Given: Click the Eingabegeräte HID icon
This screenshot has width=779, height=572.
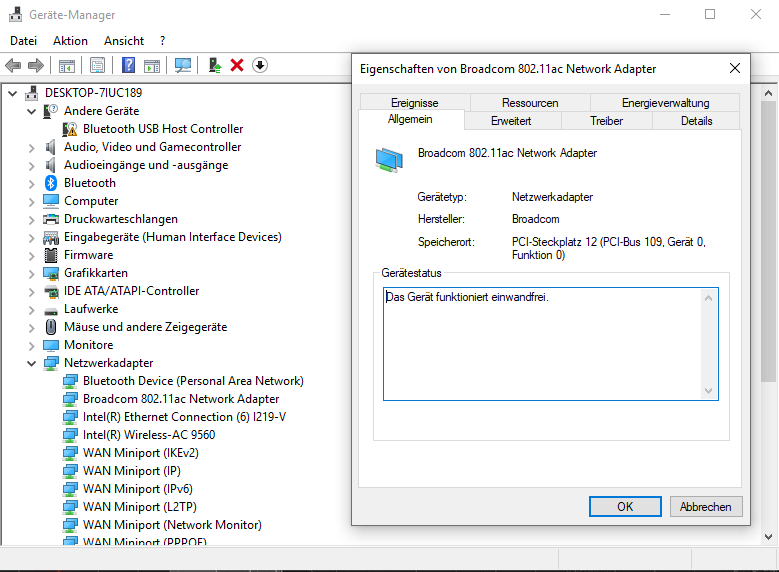Looking at the screenshot, I should 51,238.
